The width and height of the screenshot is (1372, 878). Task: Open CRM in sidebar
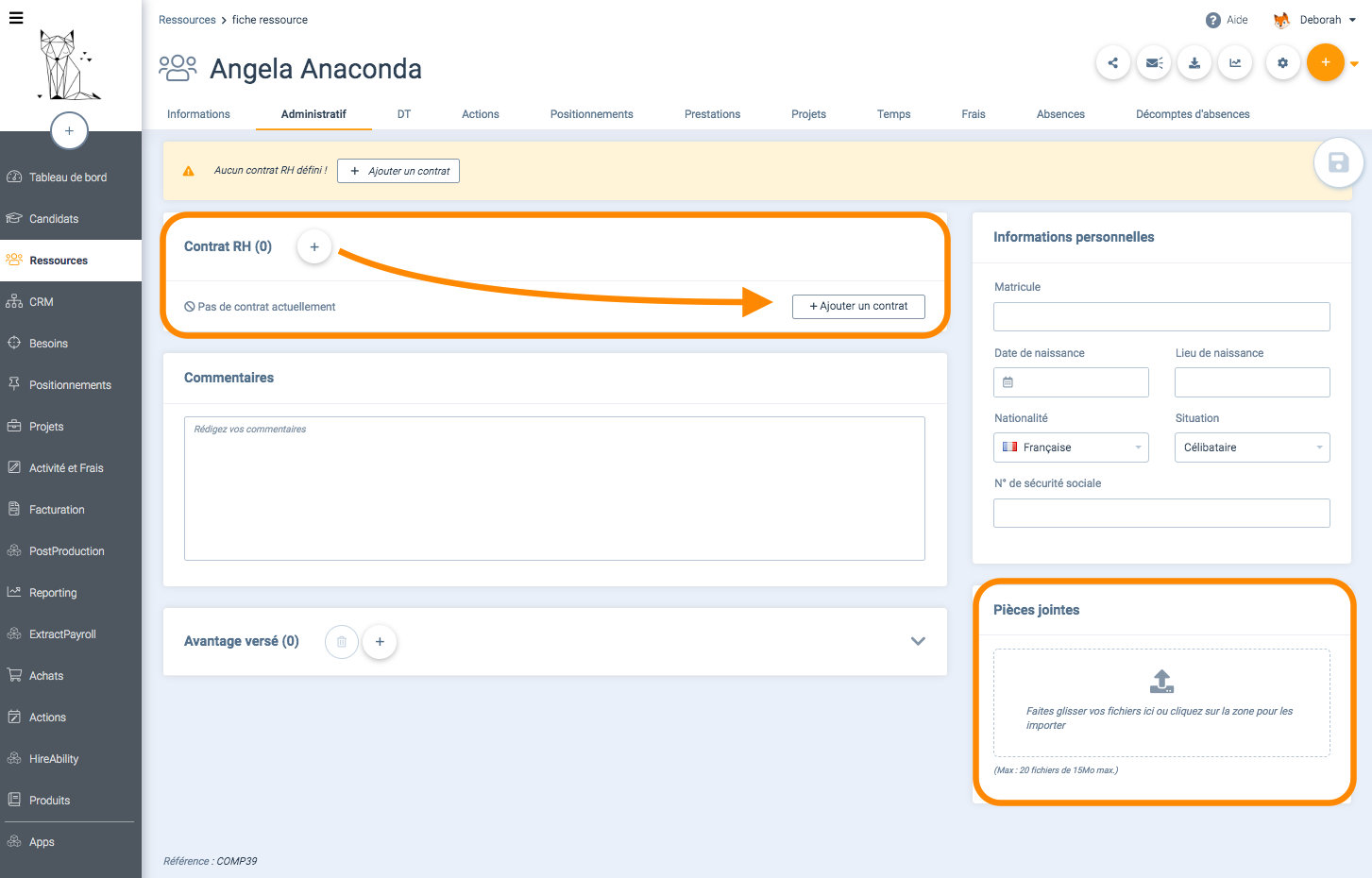point(71,302)
